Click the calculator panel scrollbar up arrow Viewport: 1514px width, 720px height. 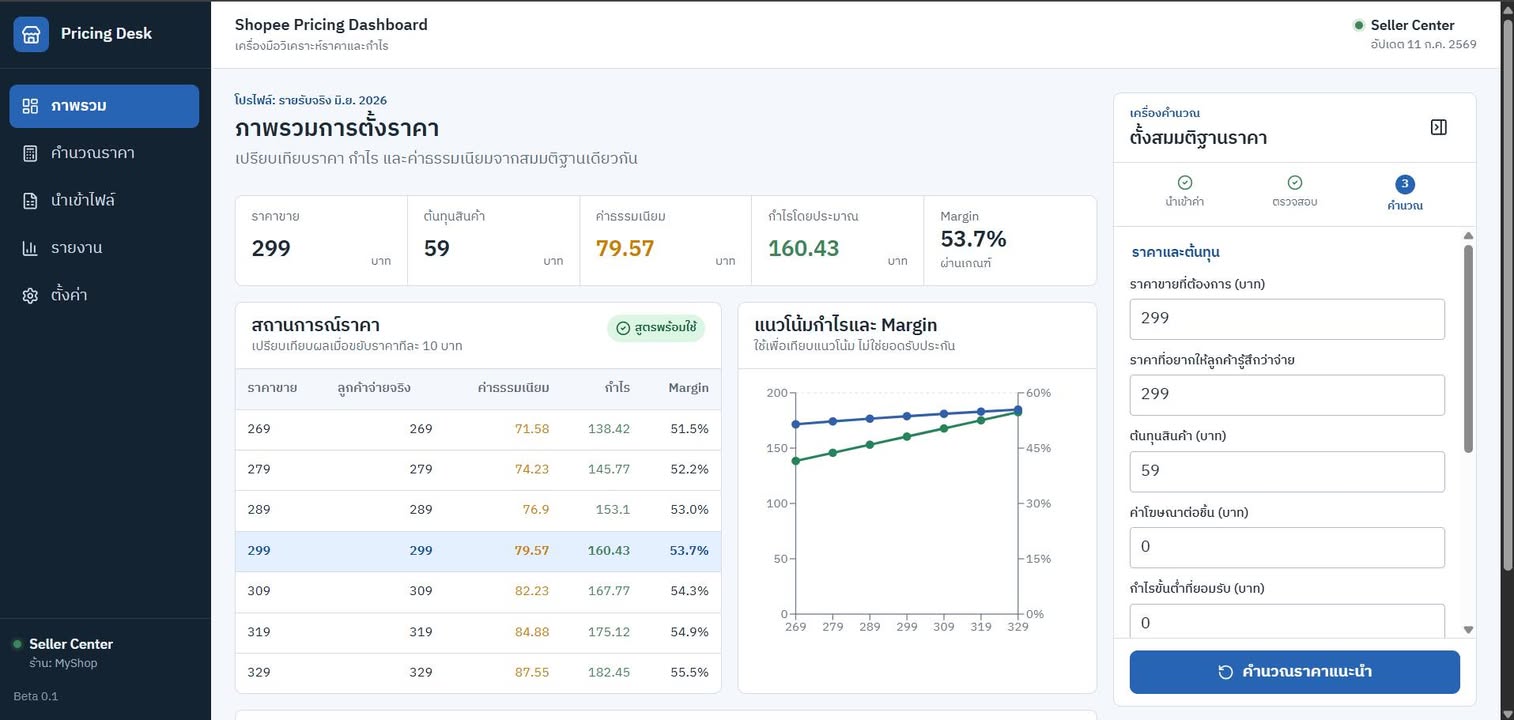tap(1468, 236)
